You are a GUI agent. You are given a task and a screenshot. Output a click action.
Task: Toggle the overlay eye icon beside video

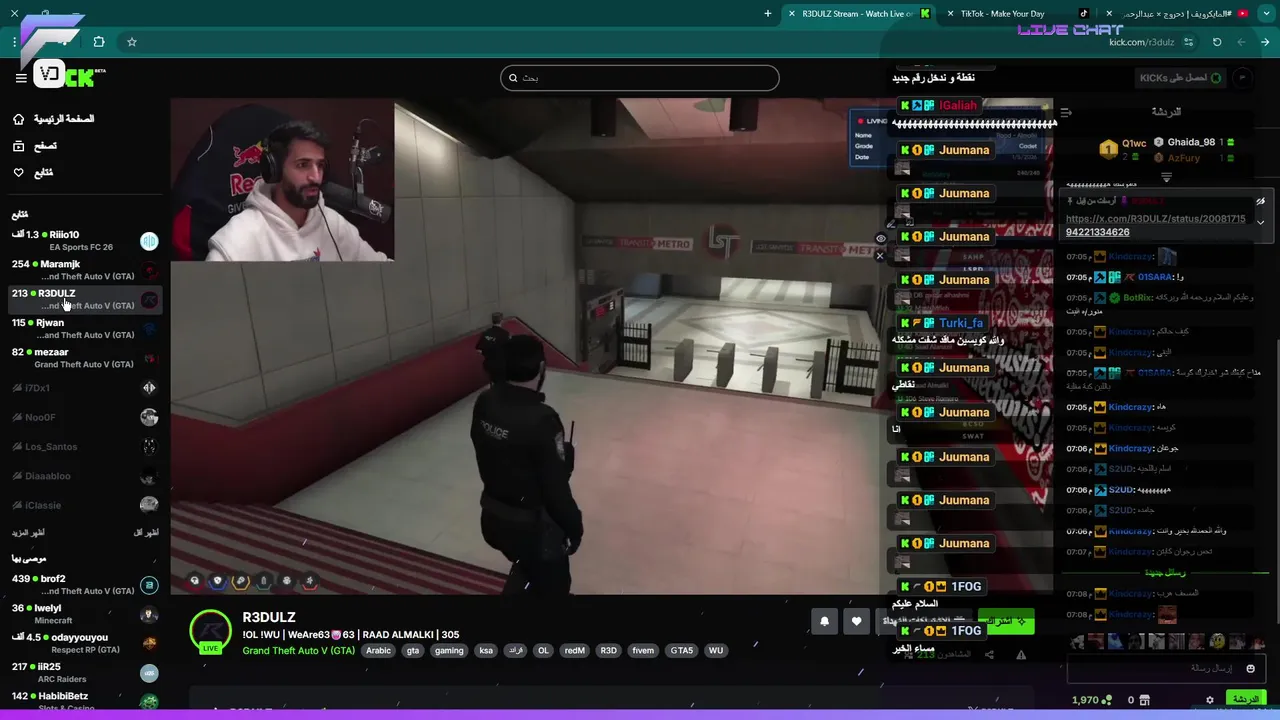tap(880, 238)
